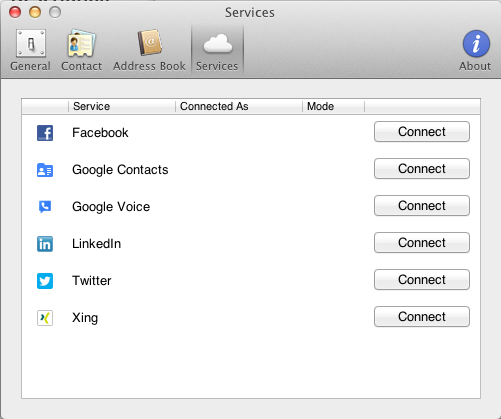Open the Contact preferences pane
501x419 pixels.
[82, 50]
